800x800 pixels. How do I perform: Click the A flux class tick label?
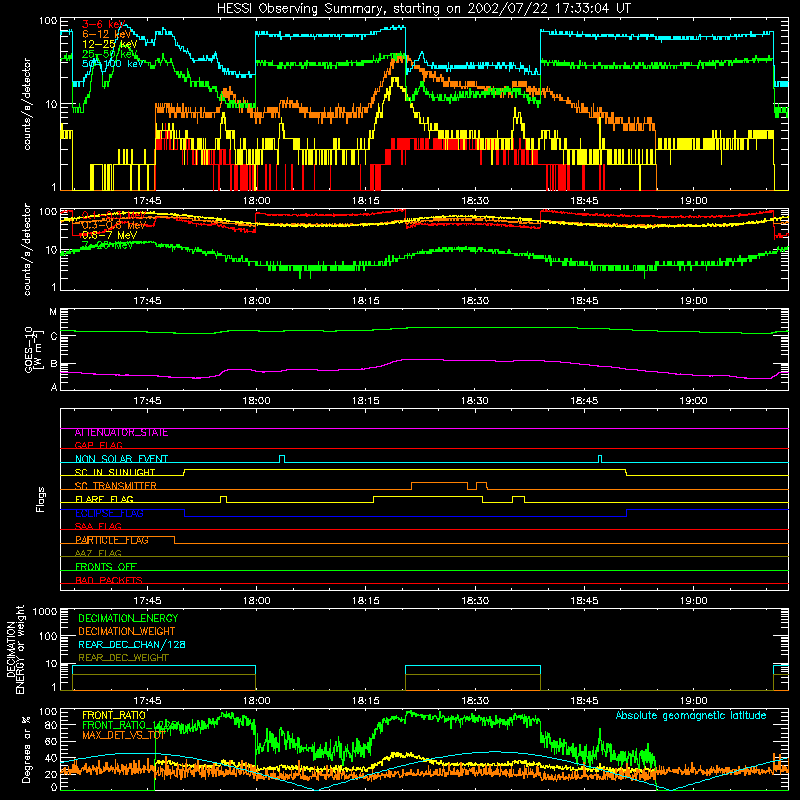click(54, 387)
